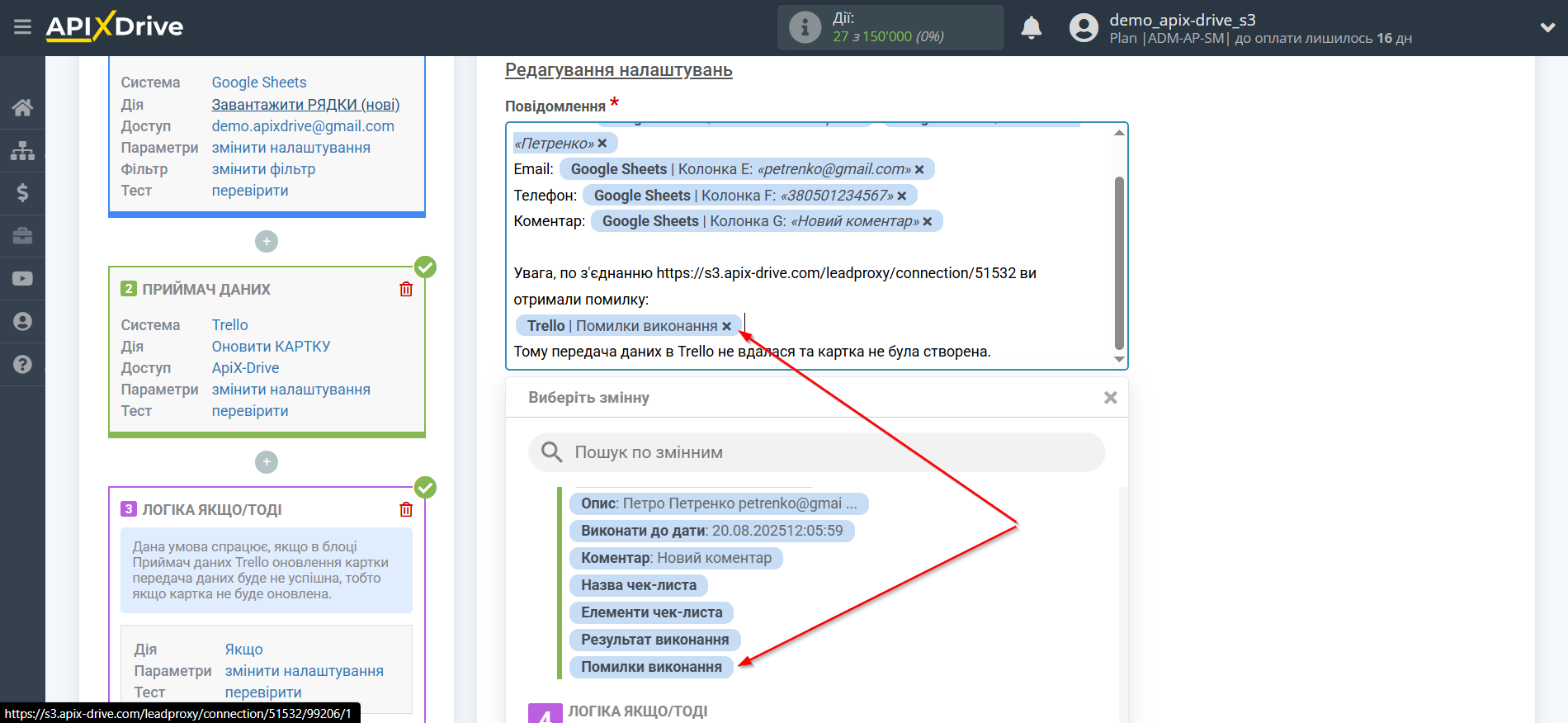Remove the Колонка G comment variable tag
The width and height of the screenshot is (1568, 723).
tap(928, 221)
